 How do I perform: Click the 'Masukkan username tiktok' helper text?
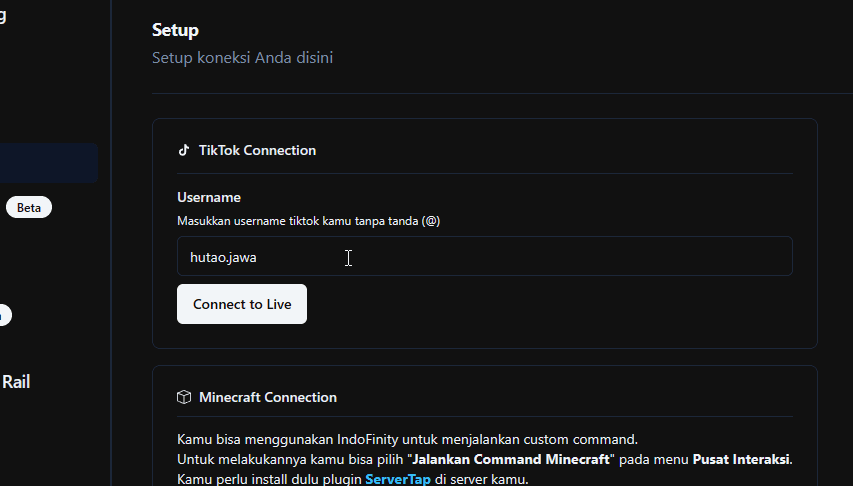308,221
